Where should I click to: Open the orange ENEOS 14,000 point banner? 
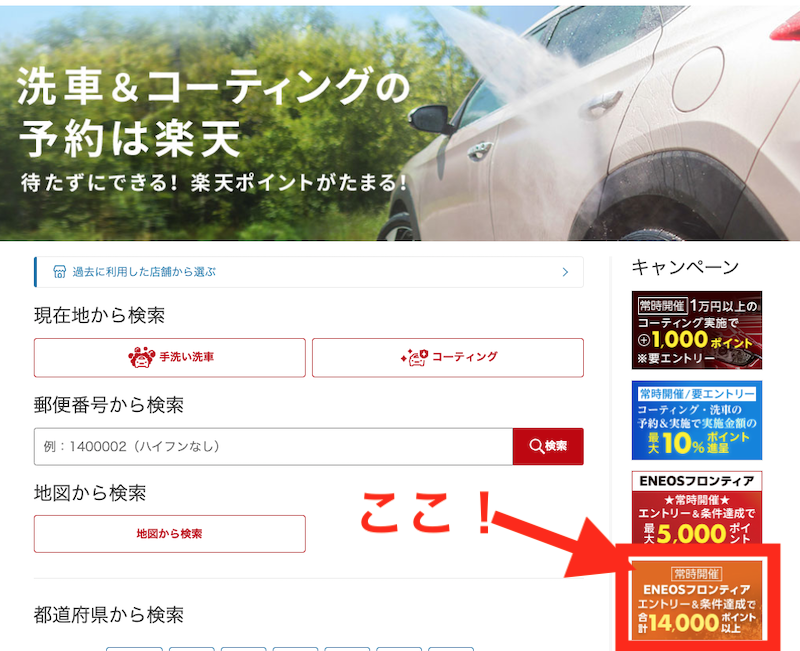coord(696,600)
